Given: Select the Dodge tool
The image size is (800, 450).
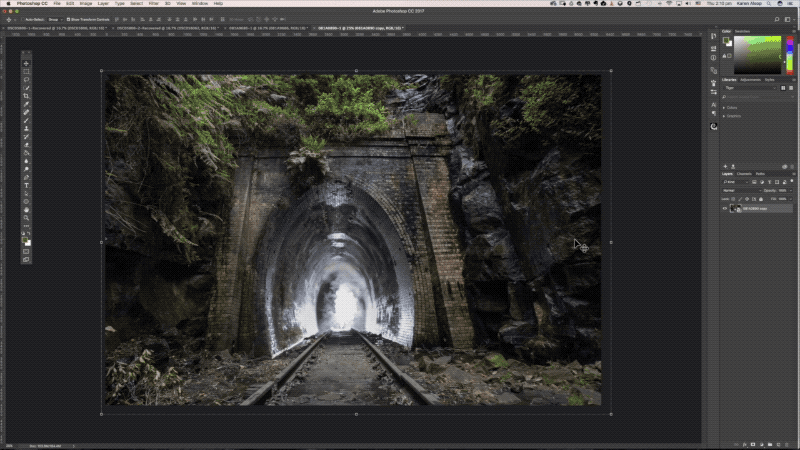Looking at the screenshot, I should pos(26,169).
